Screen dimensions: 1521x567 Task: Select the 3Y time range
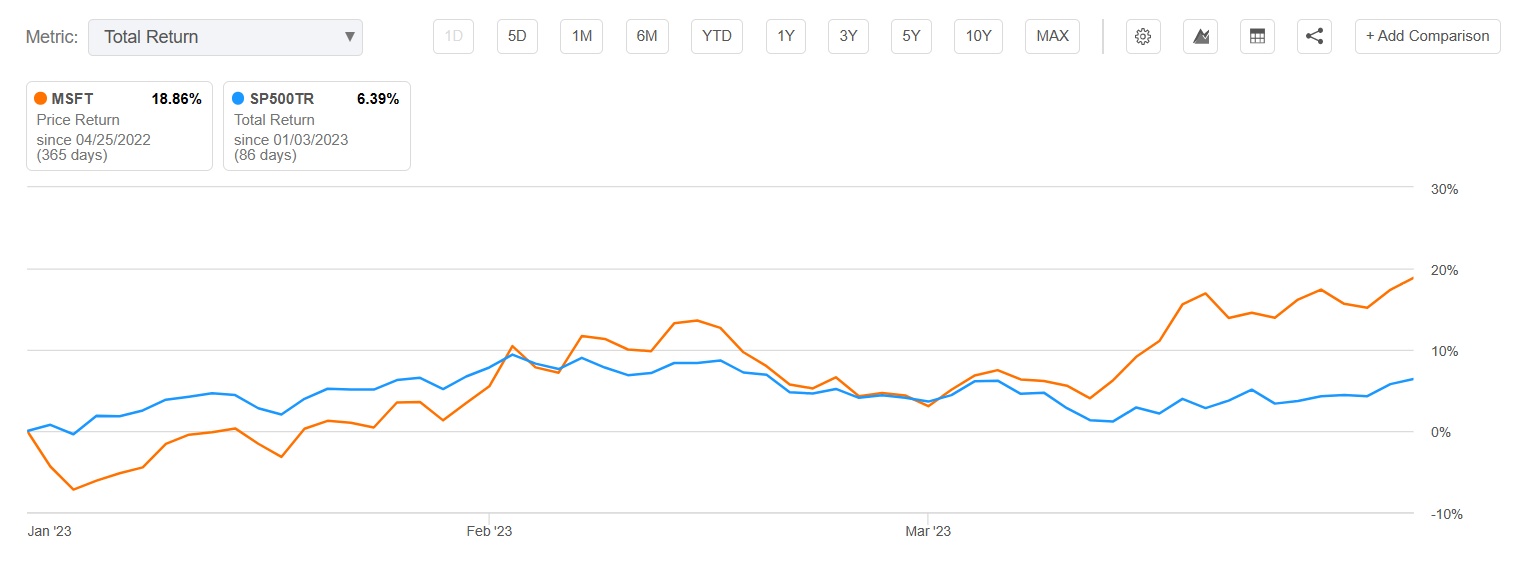tap(848, 37)
